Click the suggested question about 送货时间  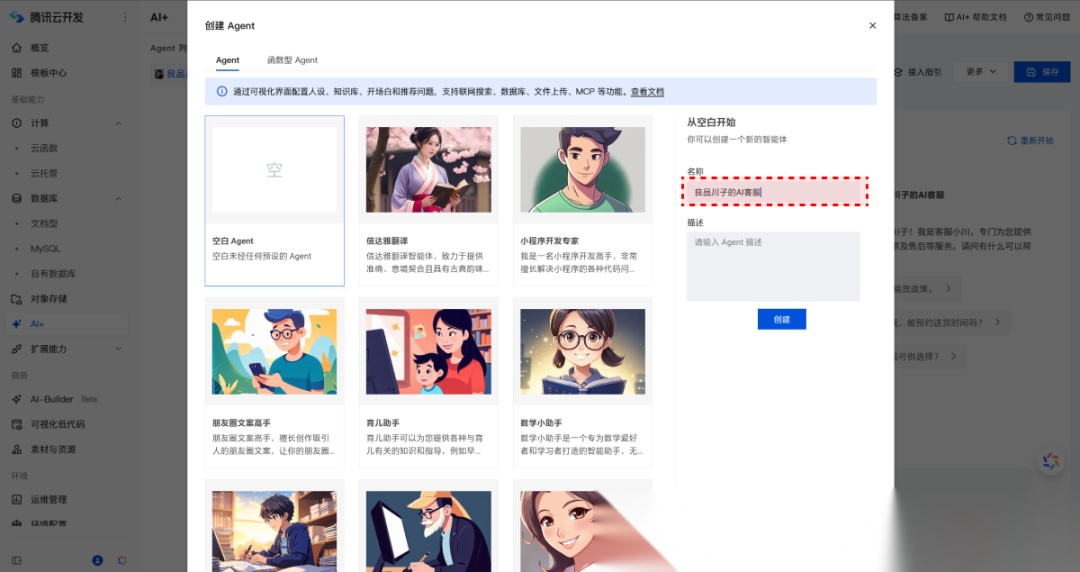[x=951, y=322]
